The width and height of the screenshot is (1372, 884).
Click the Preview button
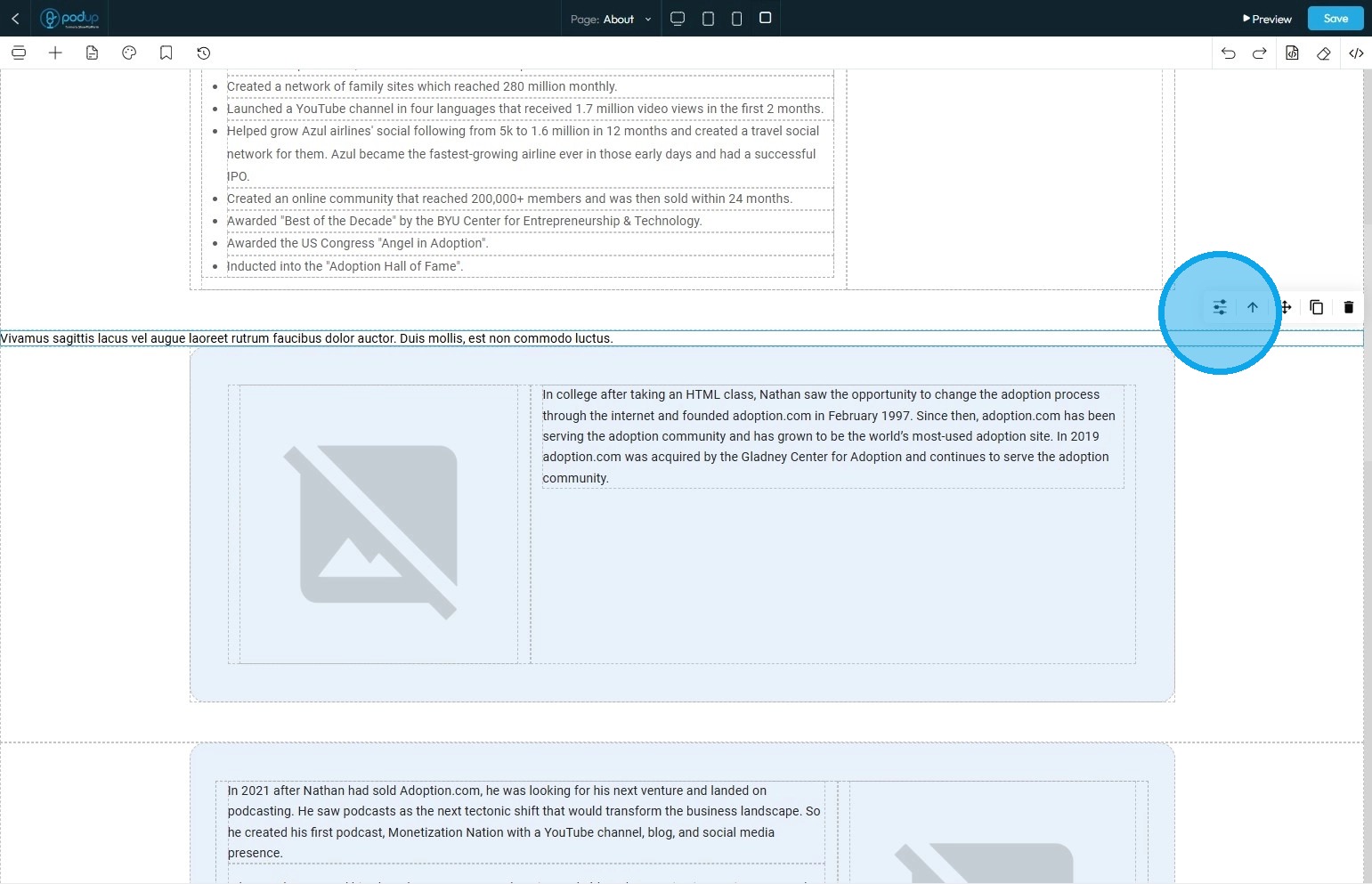pos(1267,19)
